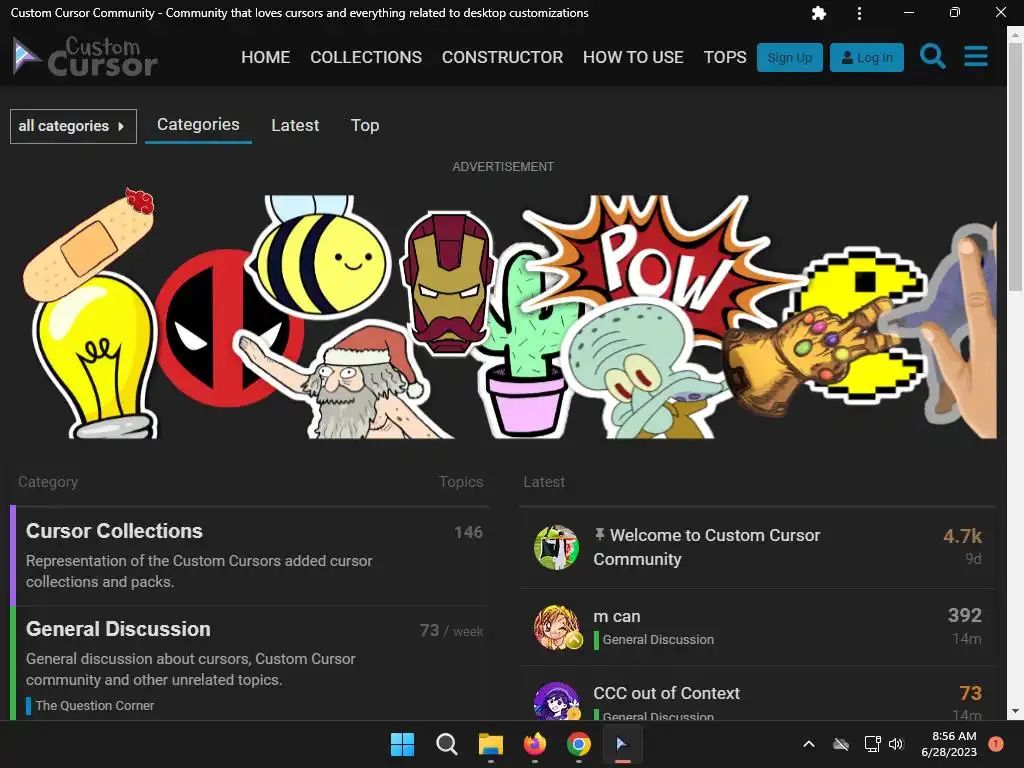Viewport: 1024px width, 768px height.
Task: Open the clock and date panel
Action: [x=949, y=744]
